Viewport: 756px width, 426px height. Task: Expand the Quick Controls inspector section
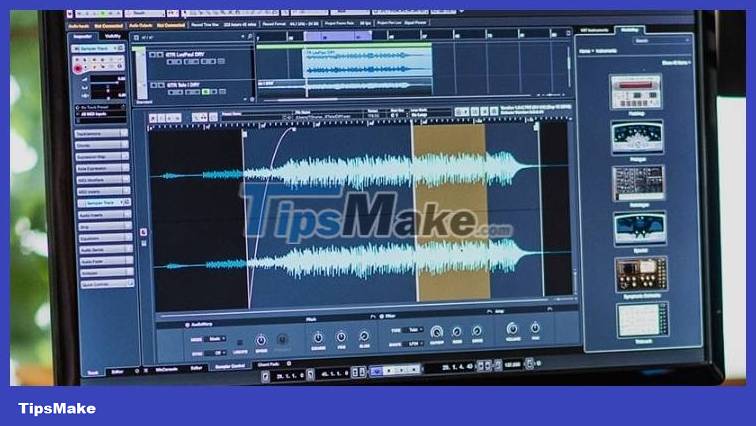coord(108,284)
